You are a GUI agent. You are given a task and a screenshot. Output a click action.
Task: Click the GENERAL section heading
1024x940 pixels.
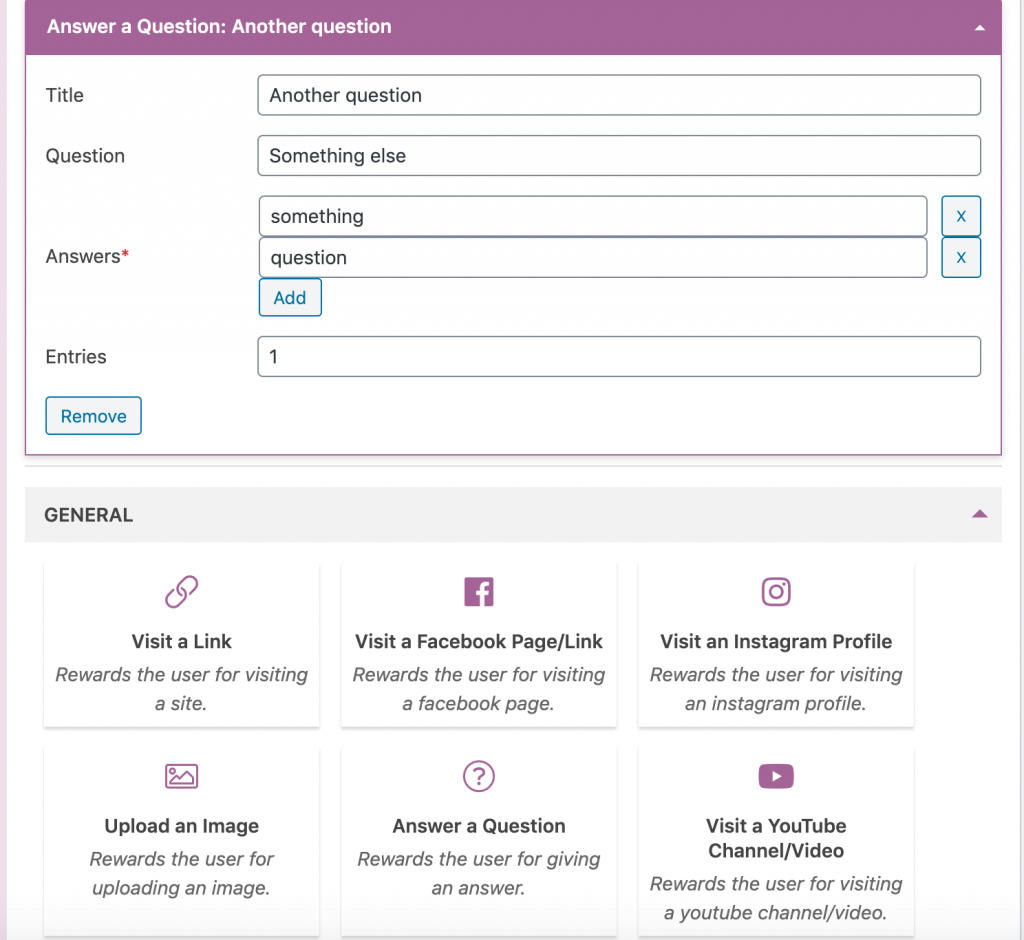pyautogui.click(x=89, y=515)
